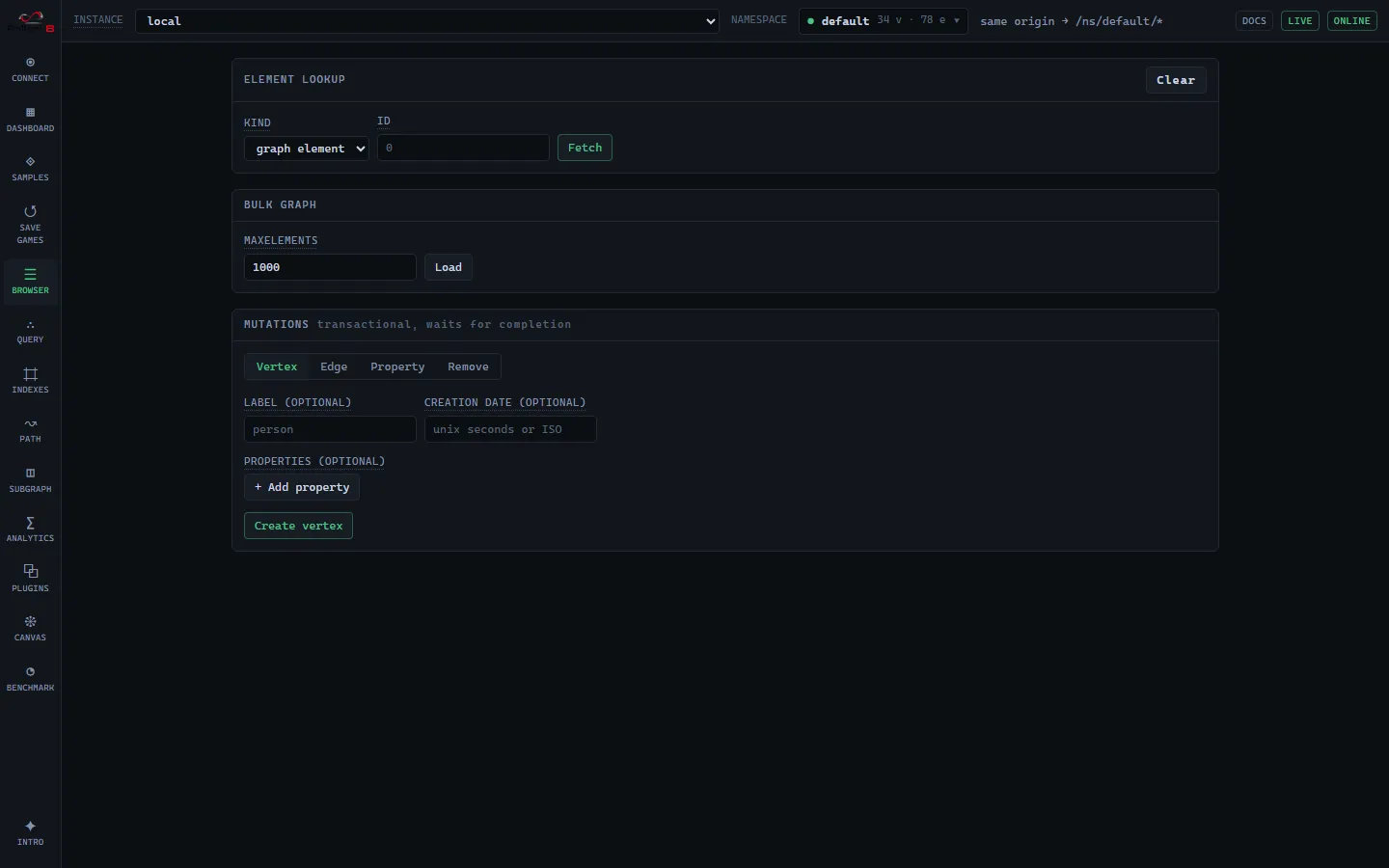The width and height of the screenshot is (1389, 868).
Task: Focus the Creation date input field
Action: [510, 429]
